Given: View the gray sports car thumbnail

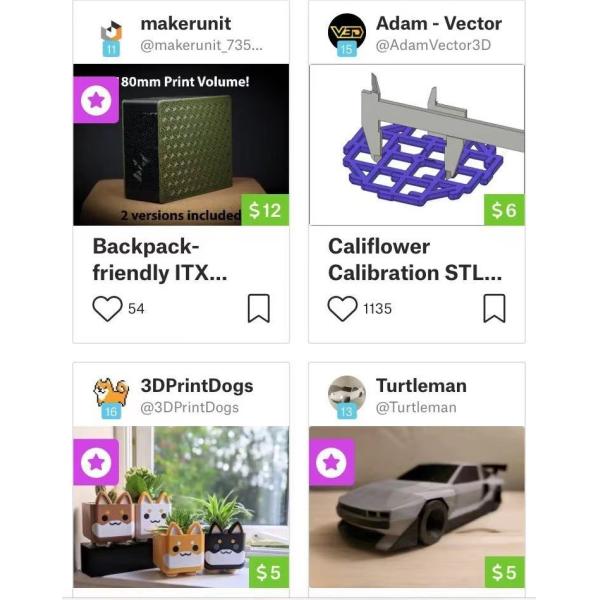Looking at the screenshot, I should pyautogui.click(x=417, y=507).
